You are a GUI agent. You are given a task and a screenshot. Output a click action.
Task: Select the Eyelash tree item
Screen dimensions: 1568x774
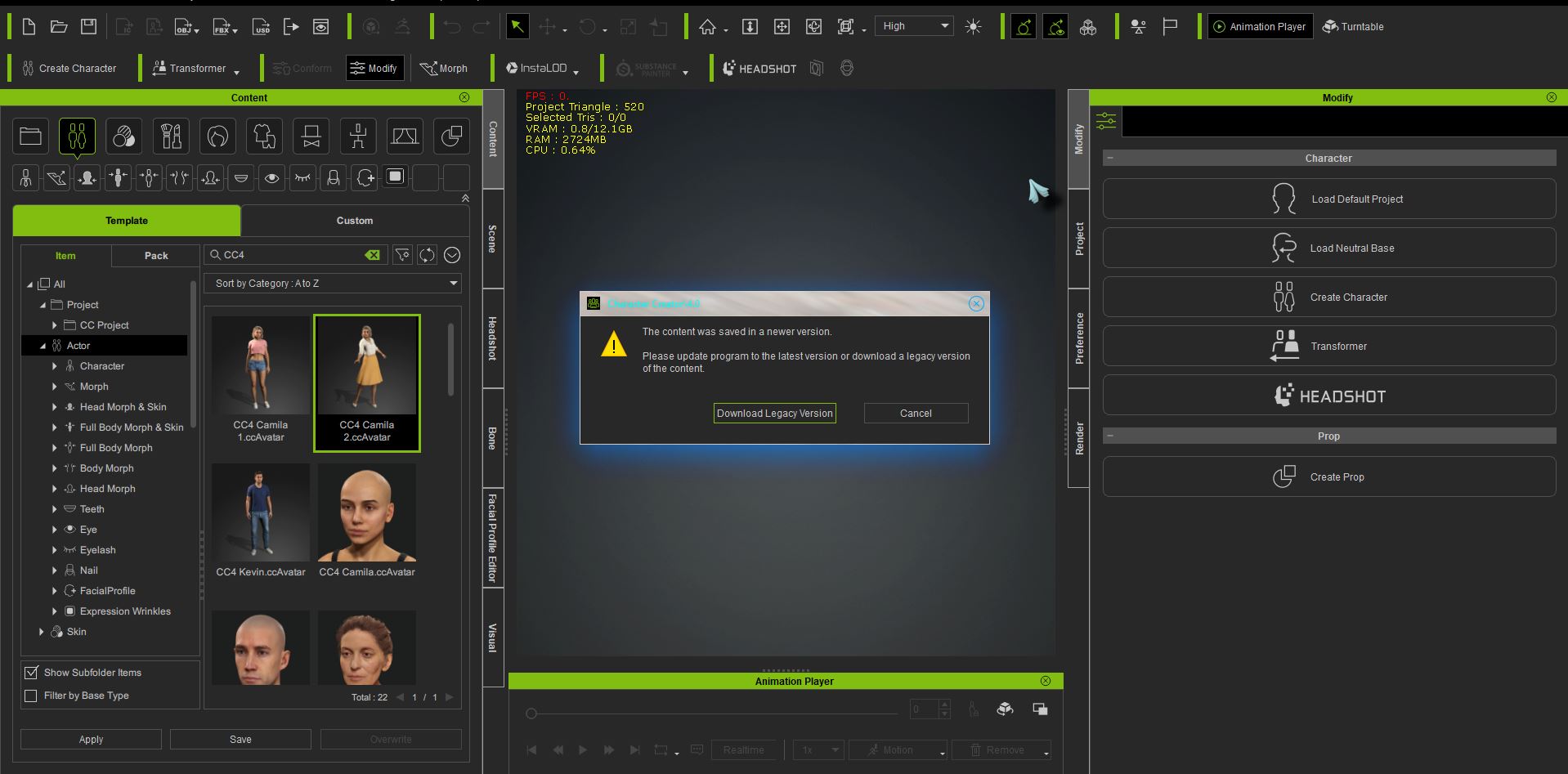[97, 550]
